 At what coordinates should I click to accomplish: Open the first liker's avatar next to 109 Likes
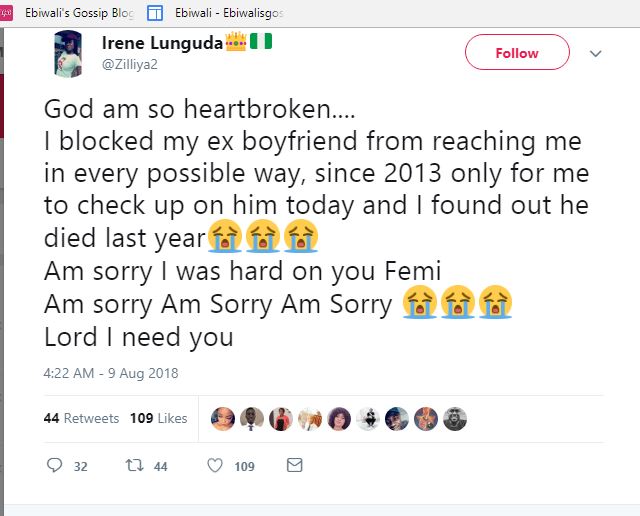point(223,418)
